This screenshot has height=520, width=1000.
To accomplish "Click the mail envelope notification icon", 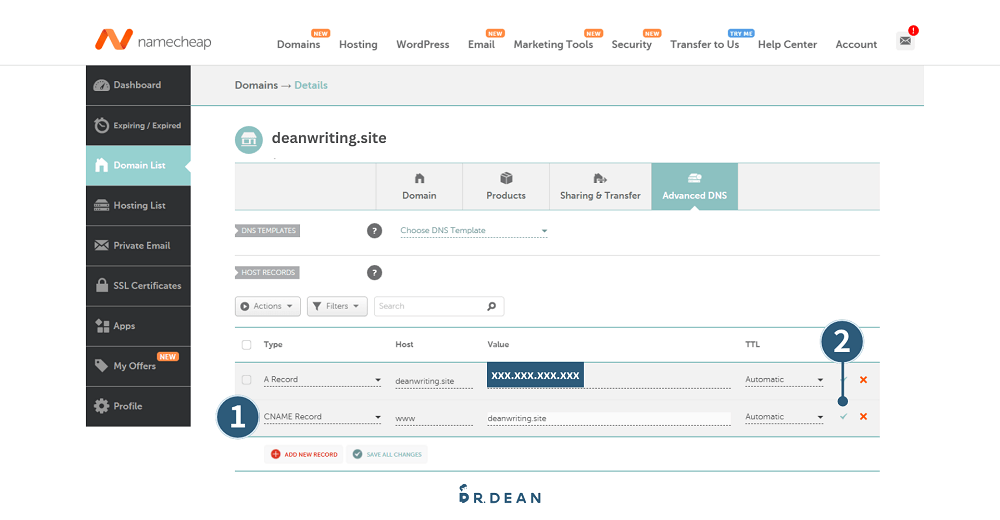I will click(905, 41).
